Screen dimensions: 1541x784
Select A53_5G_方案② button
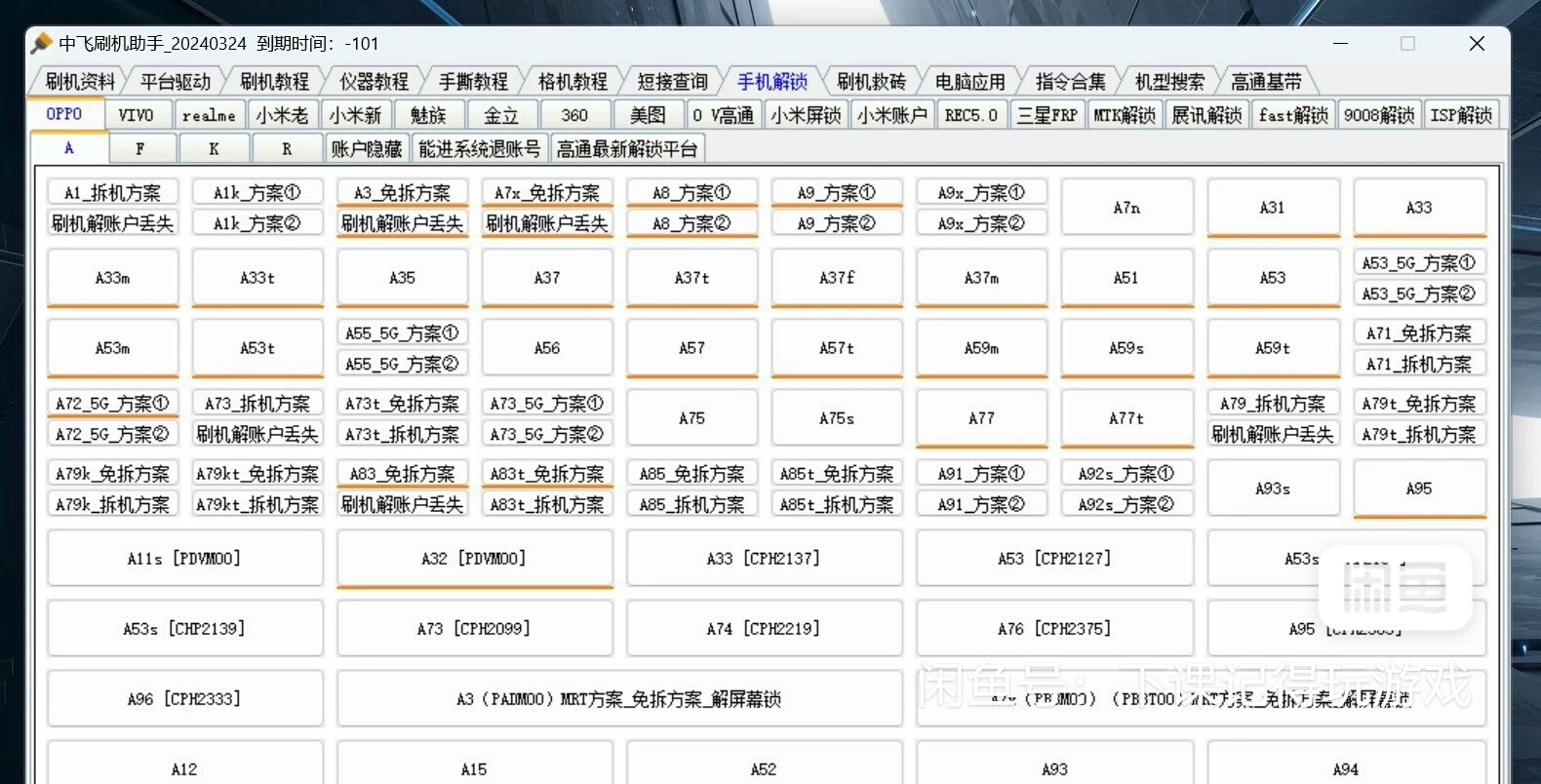point(1419,294)
